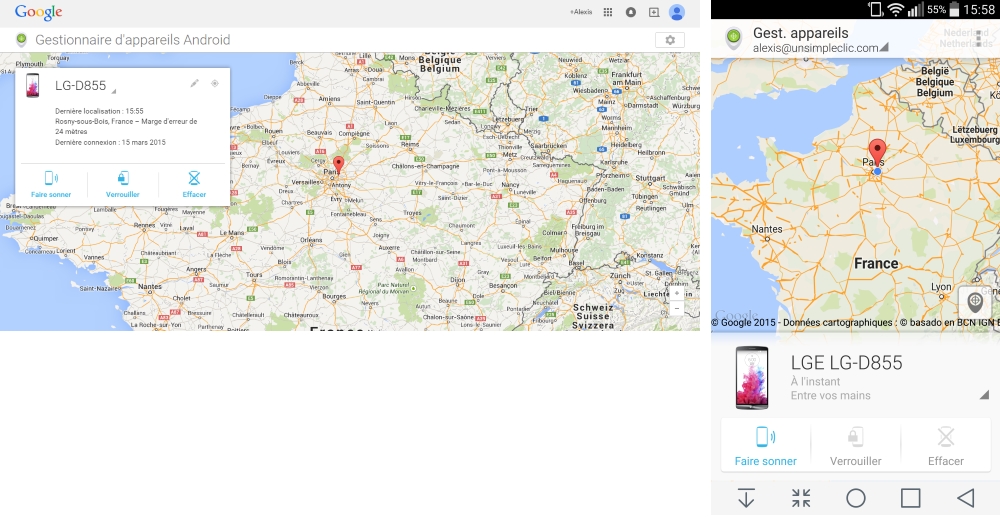Tap Faire sonner on phone app
Viewport: 1000px width, 517px height.
(765, 446)
